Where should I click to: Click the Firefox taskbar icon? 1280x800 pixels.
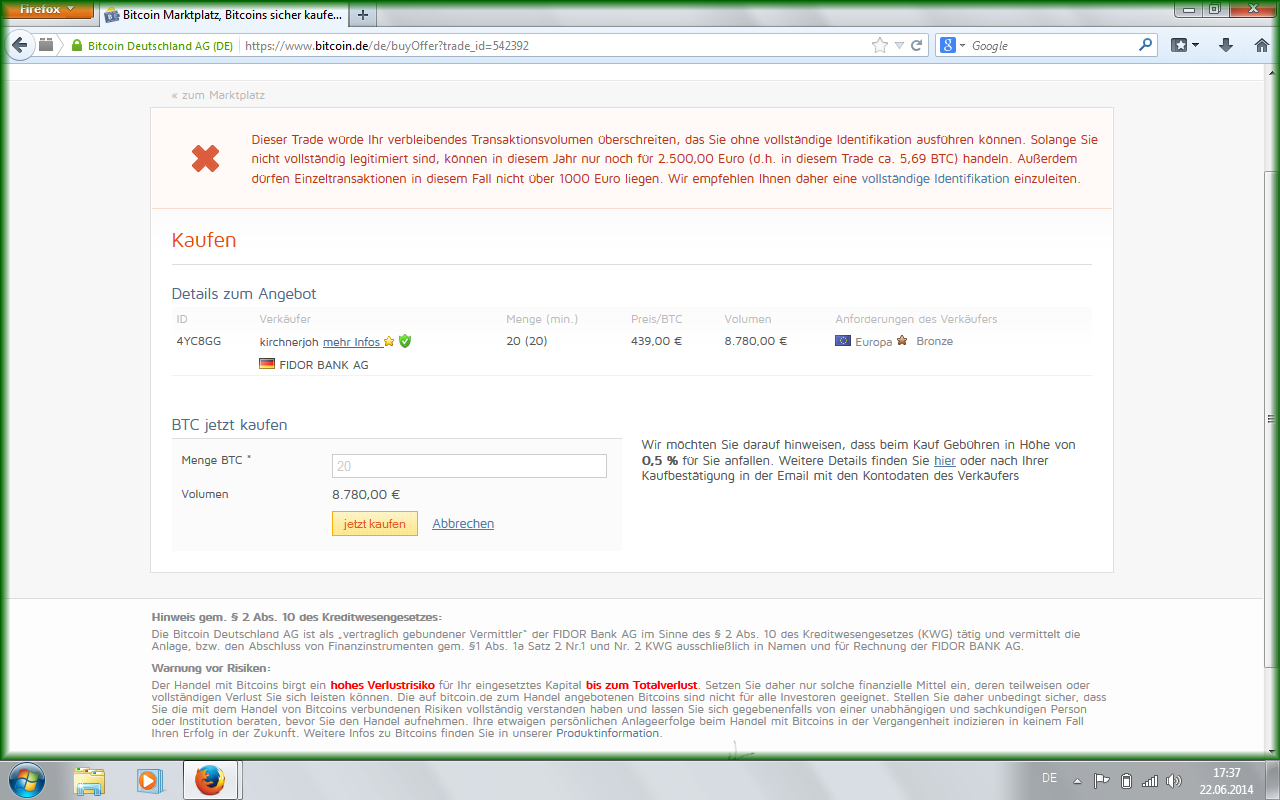click(211, 780)
